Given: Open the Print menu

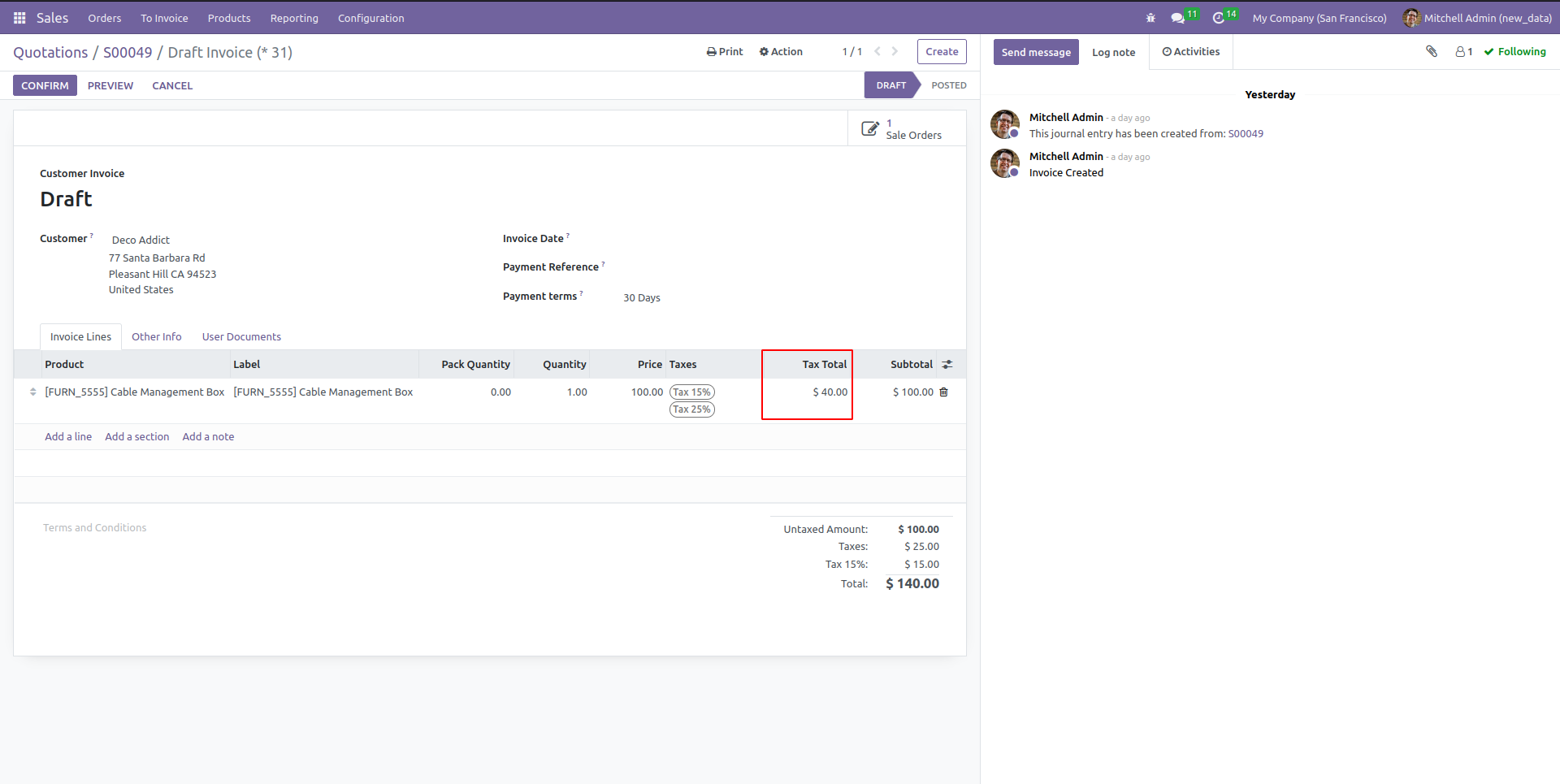Looking at the screenshot, I should coord(725,51).
